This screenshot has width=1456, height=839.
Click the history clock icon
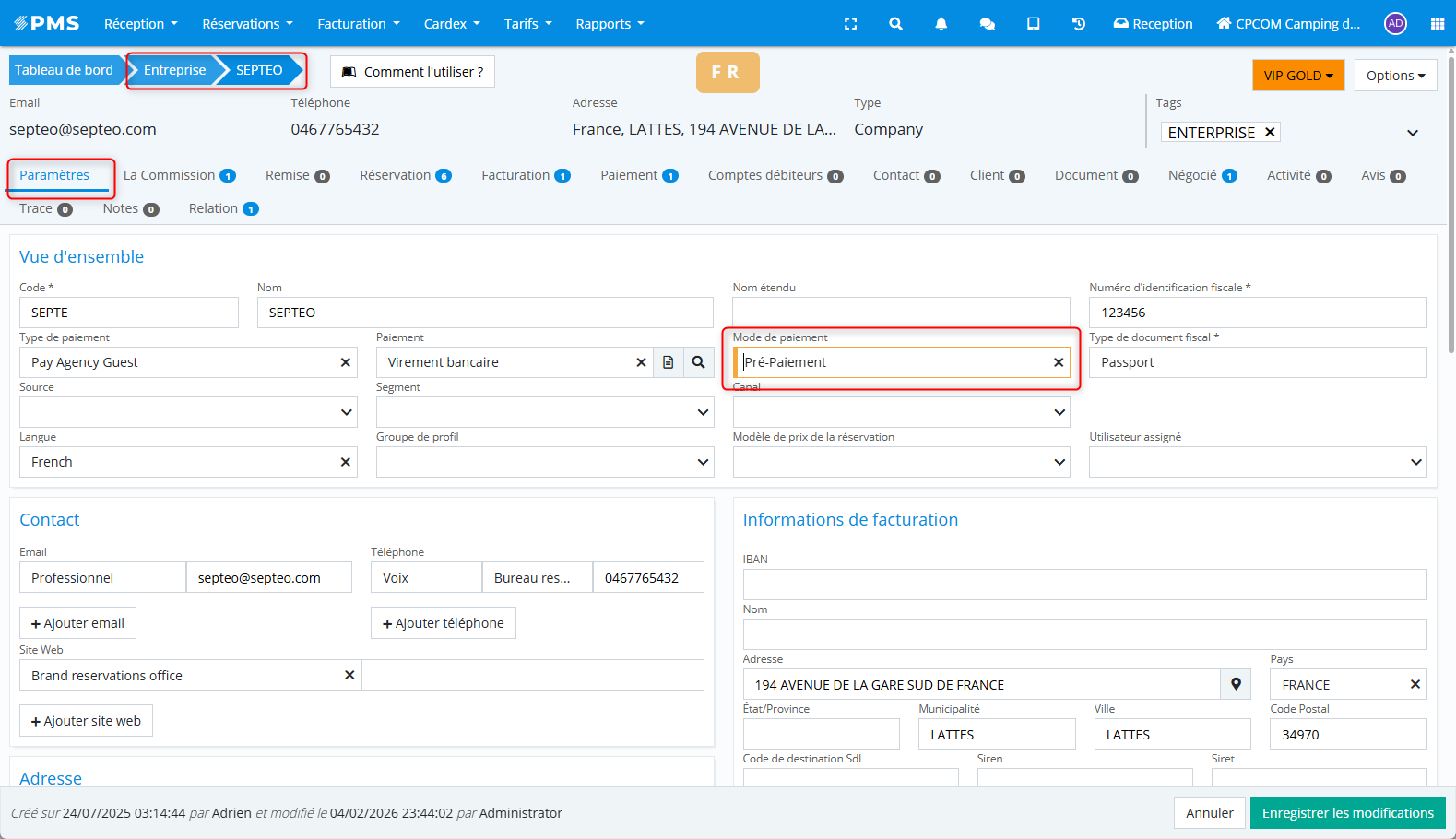tap(1078, 24)
